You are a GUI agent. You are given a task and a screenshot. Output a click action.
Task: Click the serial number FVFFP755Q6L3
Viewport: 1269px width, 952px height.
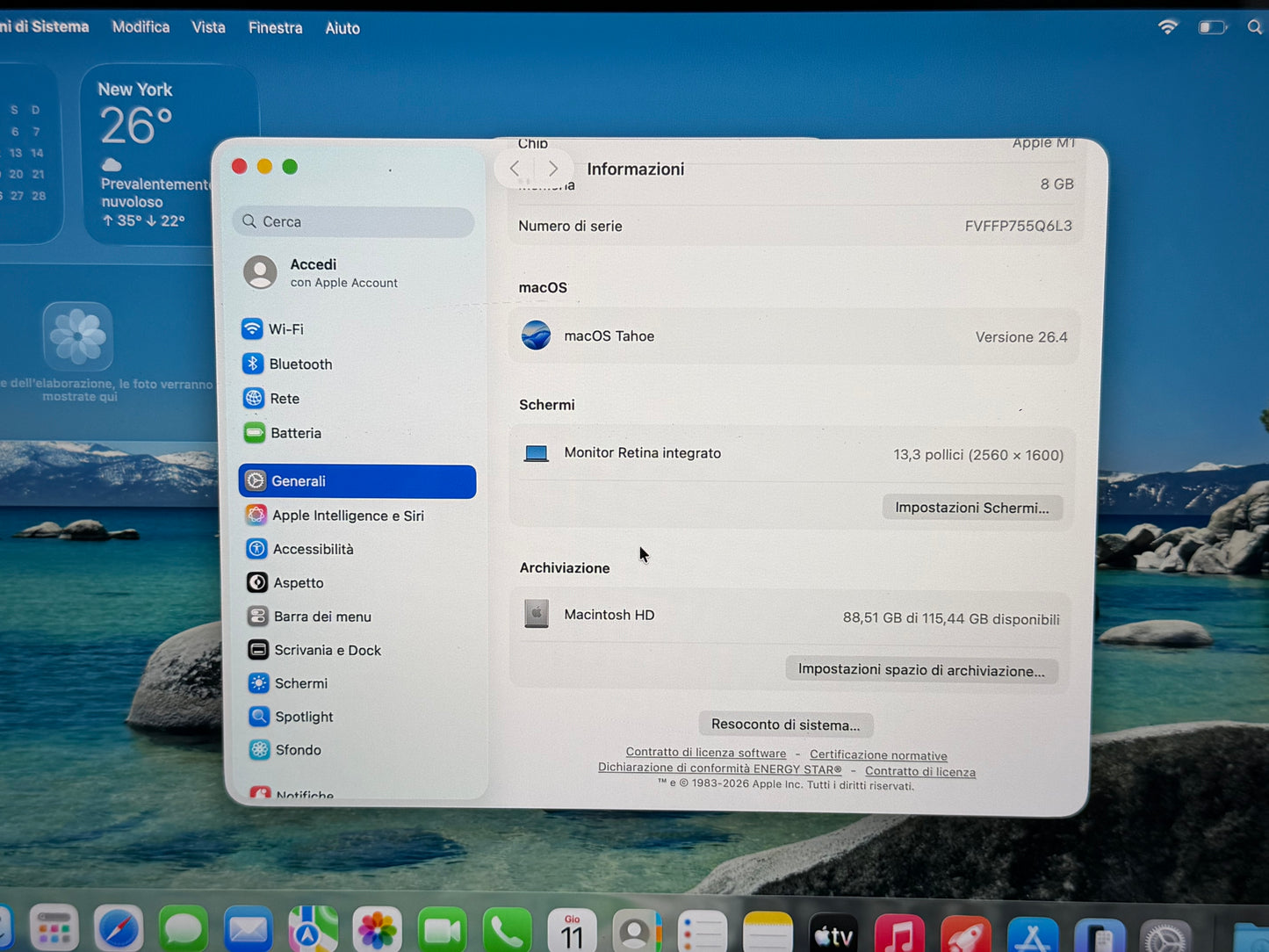[x=1018, y=226]
